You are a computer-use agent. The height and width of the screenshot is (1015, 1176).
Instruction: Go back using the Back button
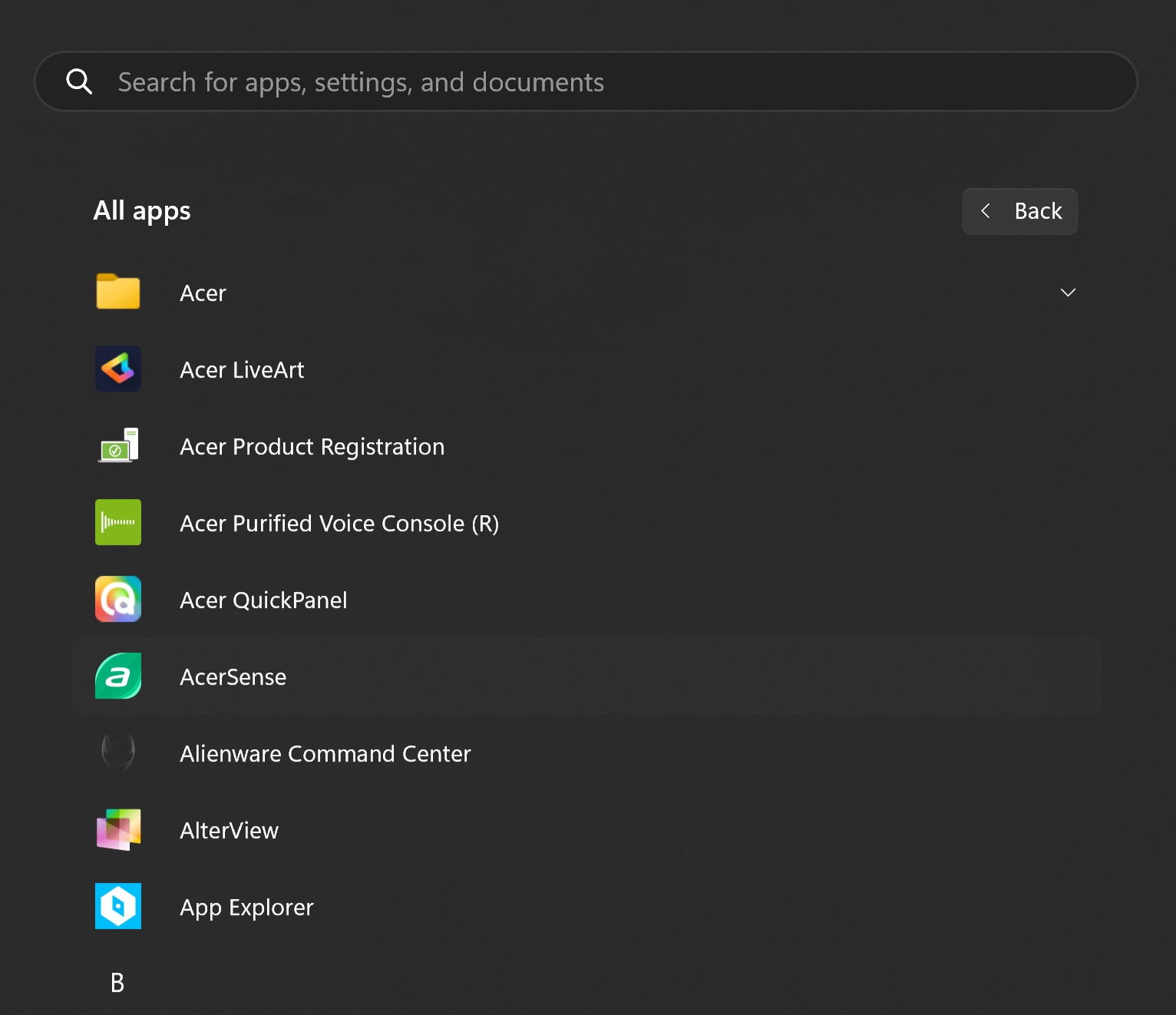pyautogui.click(x=1020, y=211)
